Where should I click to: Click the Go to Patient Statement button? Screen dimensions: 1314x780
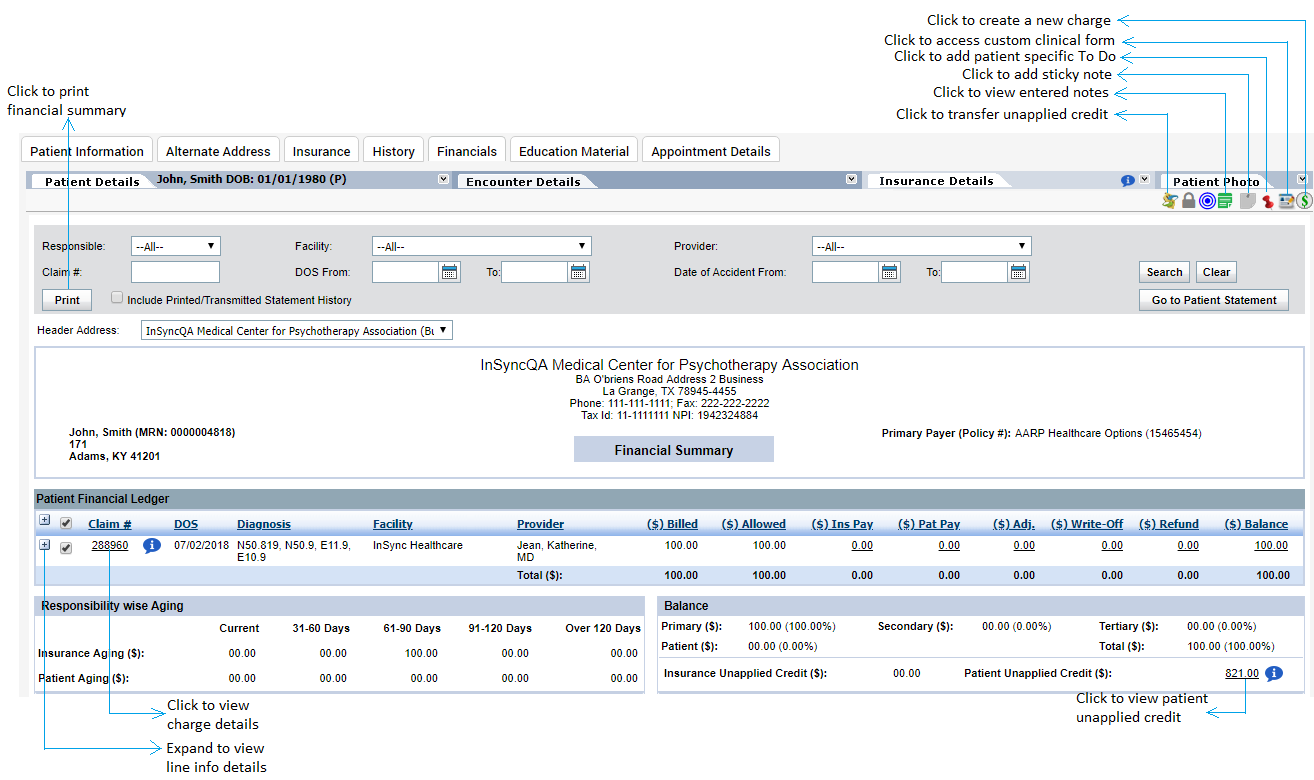click(x=1213, y=299)
